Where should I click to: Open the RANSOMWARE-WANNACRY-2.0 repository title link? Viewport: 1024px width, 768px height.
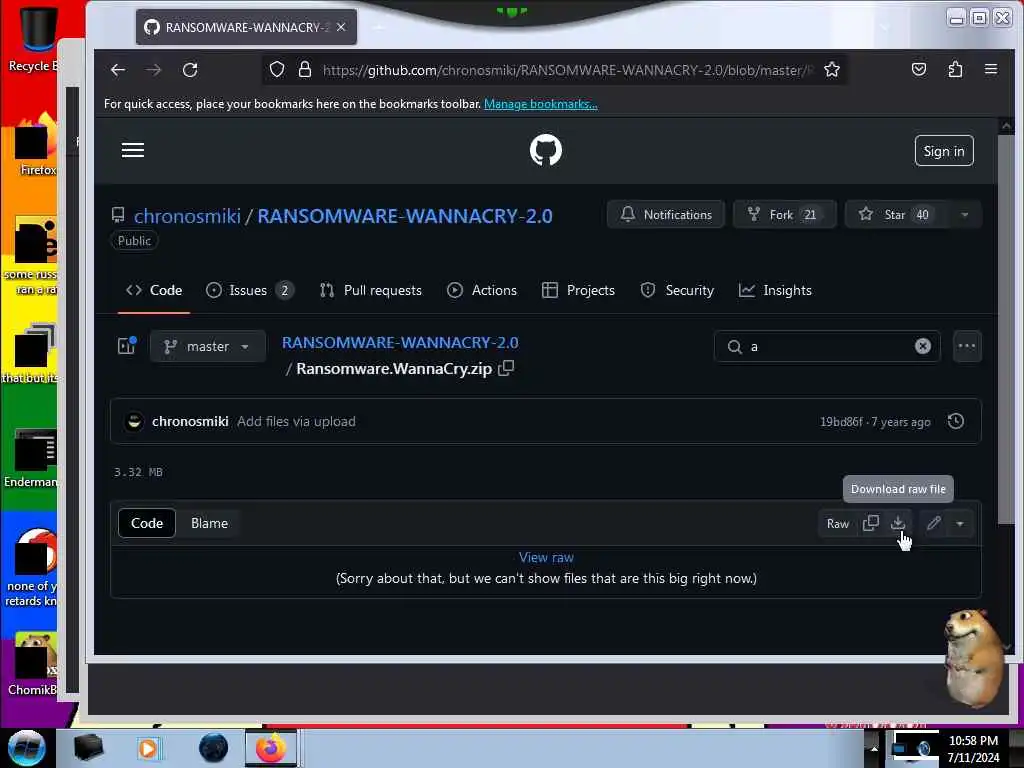(x=405, y=216)
